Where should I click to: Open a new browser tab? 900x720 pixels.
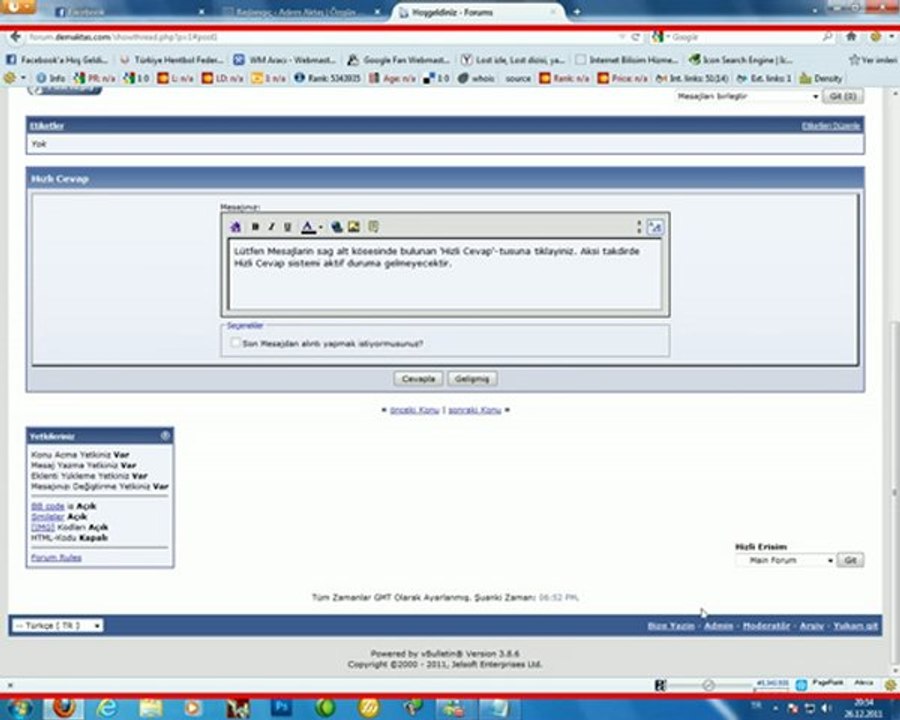(x=577, y=11)
